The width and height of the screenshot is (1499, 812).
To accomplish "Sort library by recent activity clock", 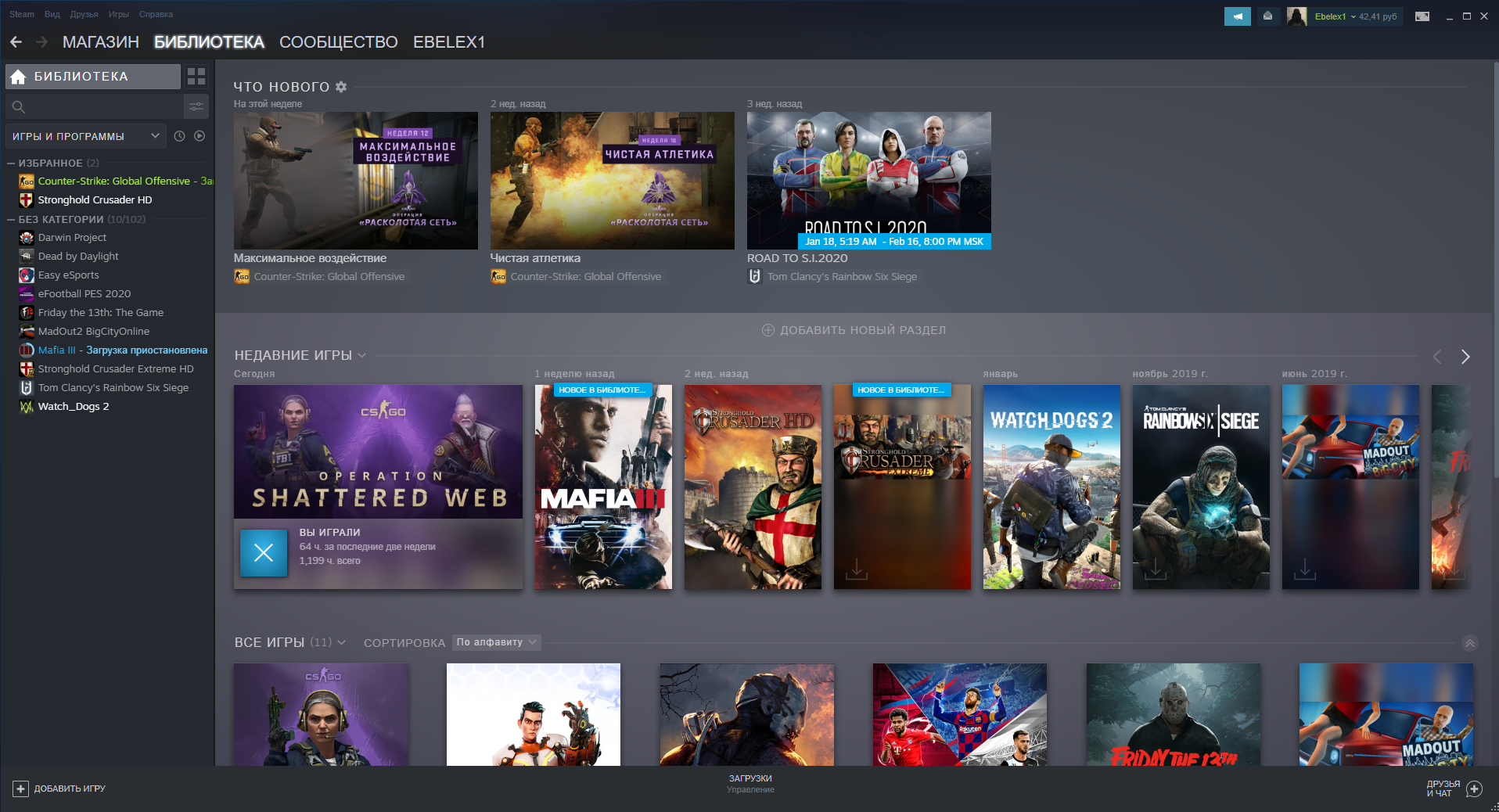I will coord(179,136).
